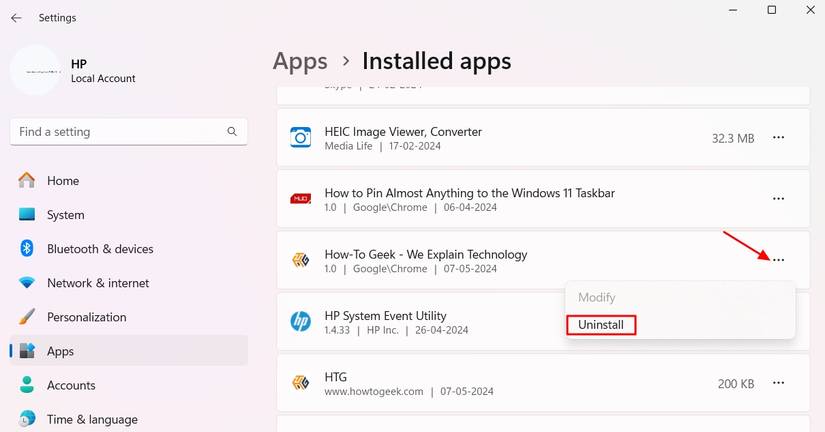Open Time & language settings
The image size is (825, 432).
click(129, 419)
